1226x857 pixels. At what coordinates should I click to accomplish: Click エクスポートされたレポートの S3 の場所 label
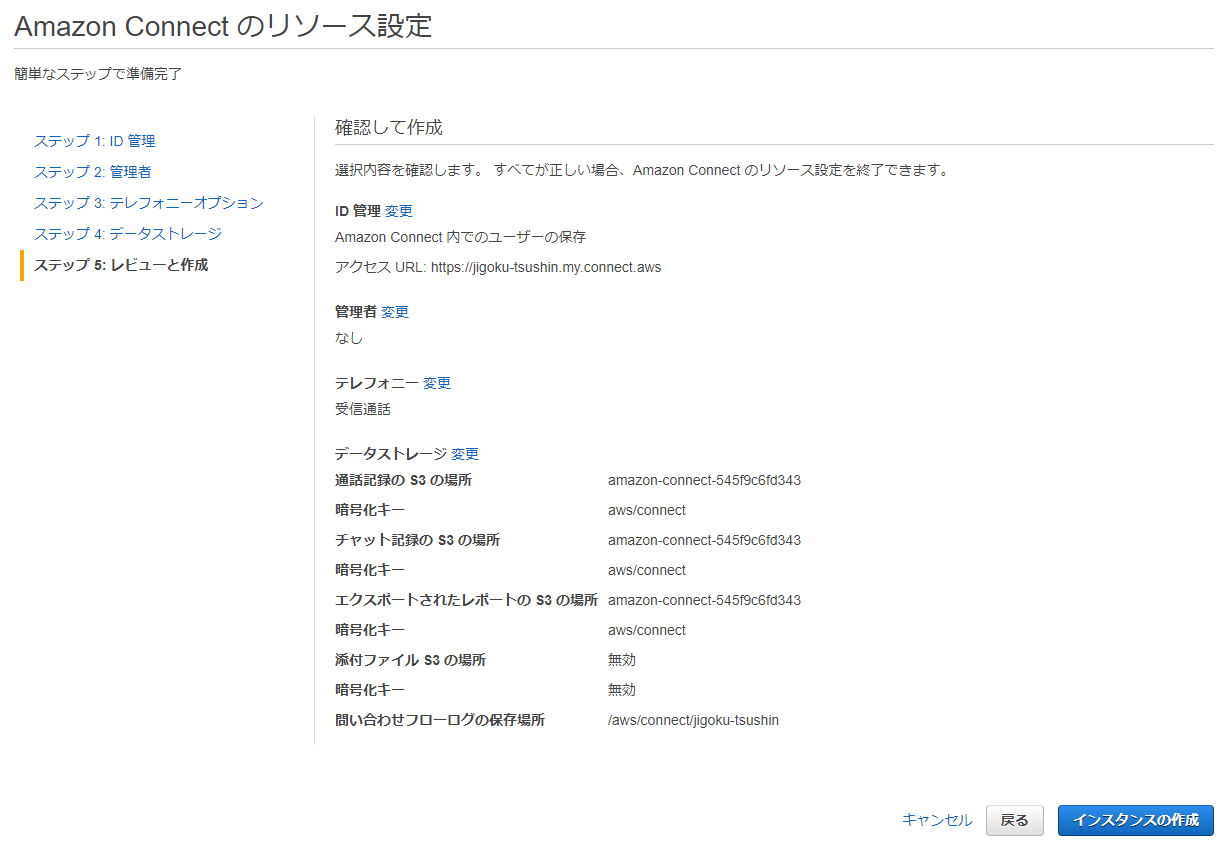point(466,600)
